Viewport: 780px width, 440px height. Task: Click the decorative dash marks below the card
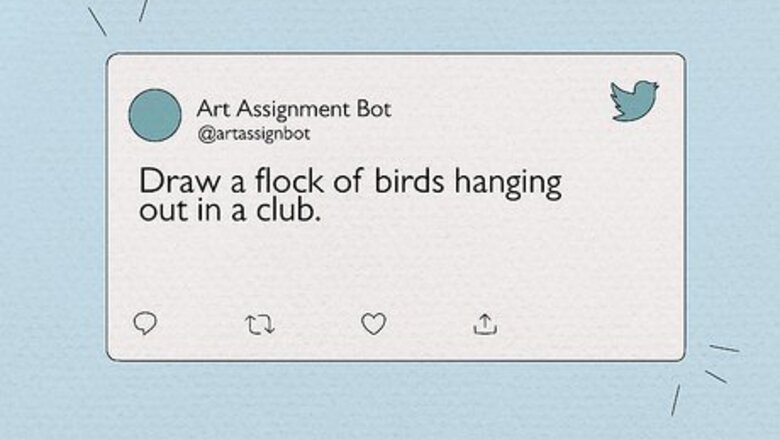[x=715, y=376]
